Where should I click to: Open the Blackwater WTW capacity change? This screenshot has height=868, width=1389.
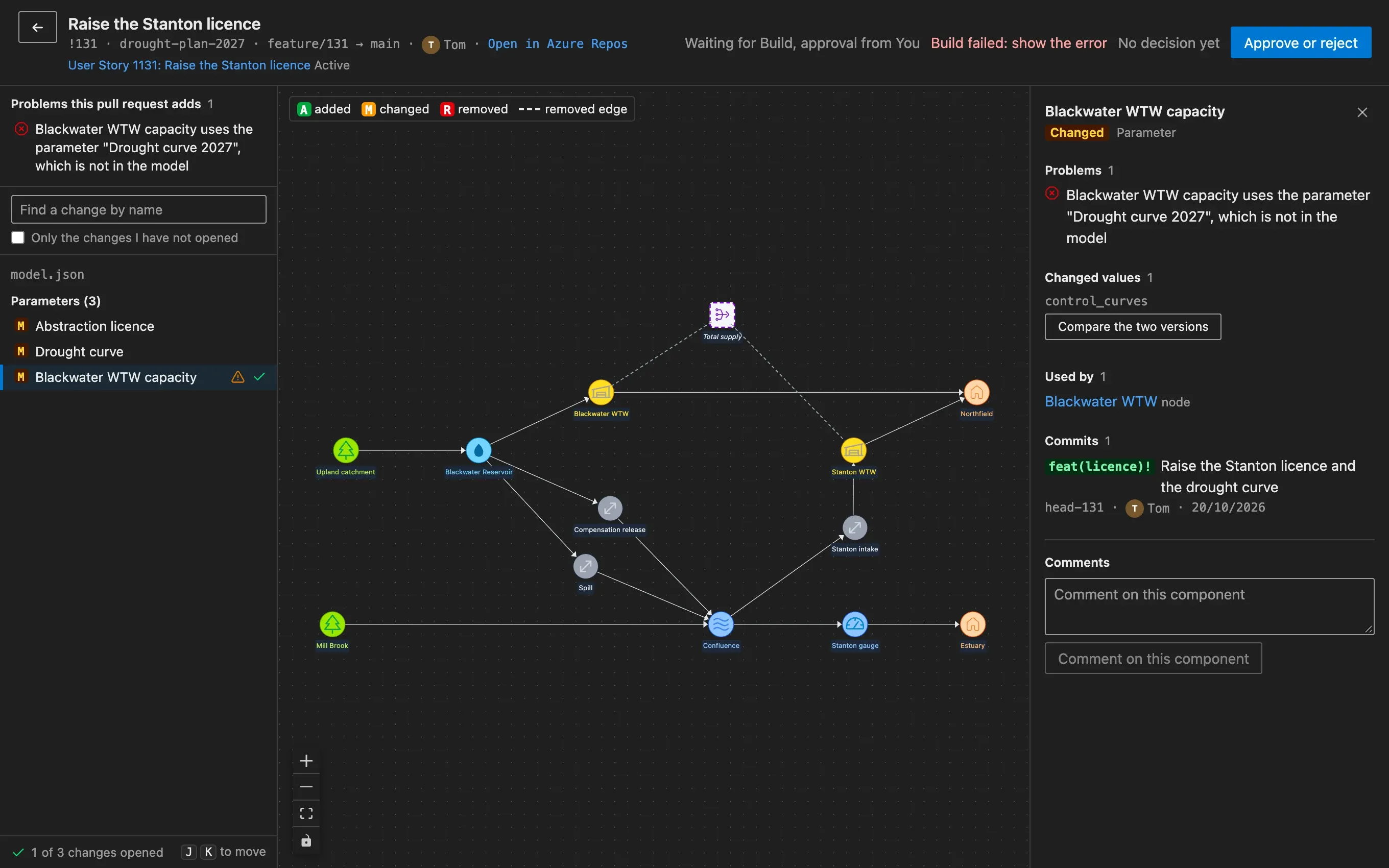(x=139, y=377)
